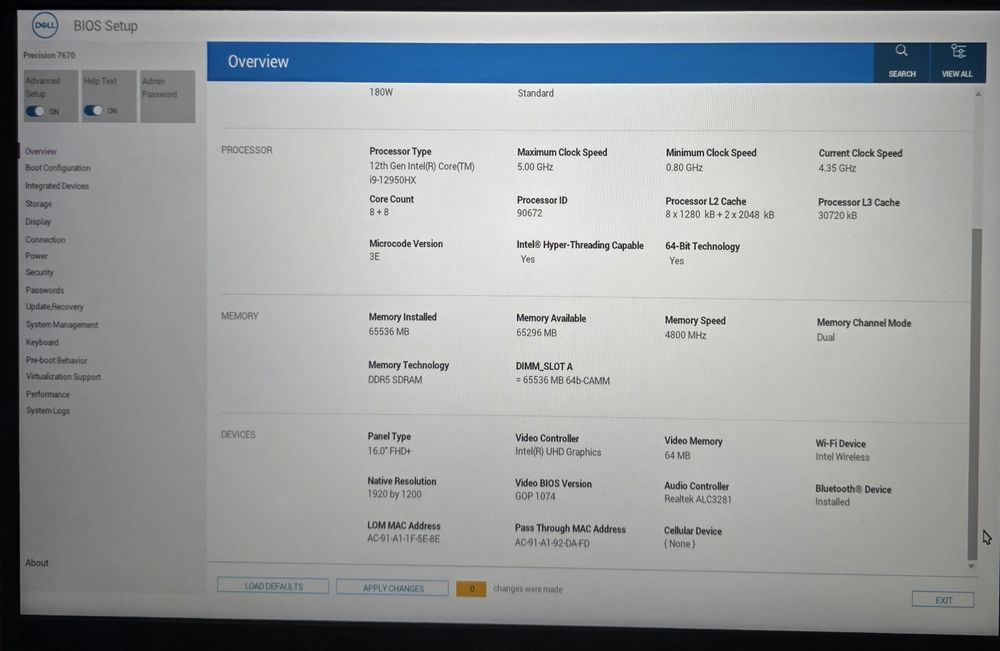This screenshot has height=651, width=1000.
Task: Open the Connection section
Action: 45,240
